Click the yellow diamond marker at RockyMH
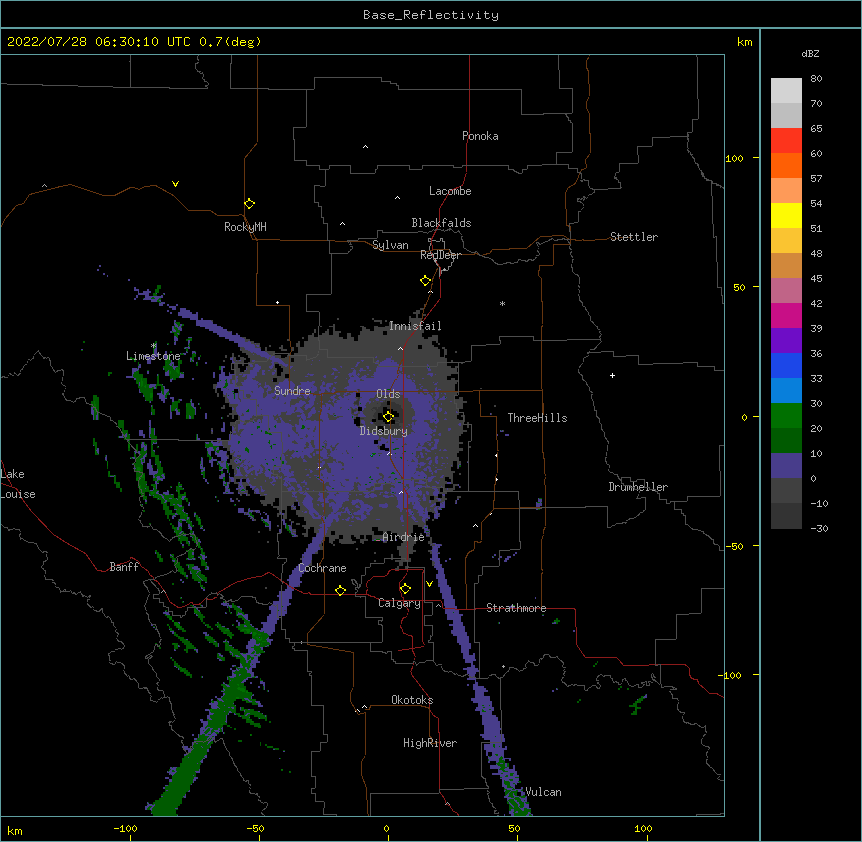This screenshot has height=842, width=862. (250, 203)
